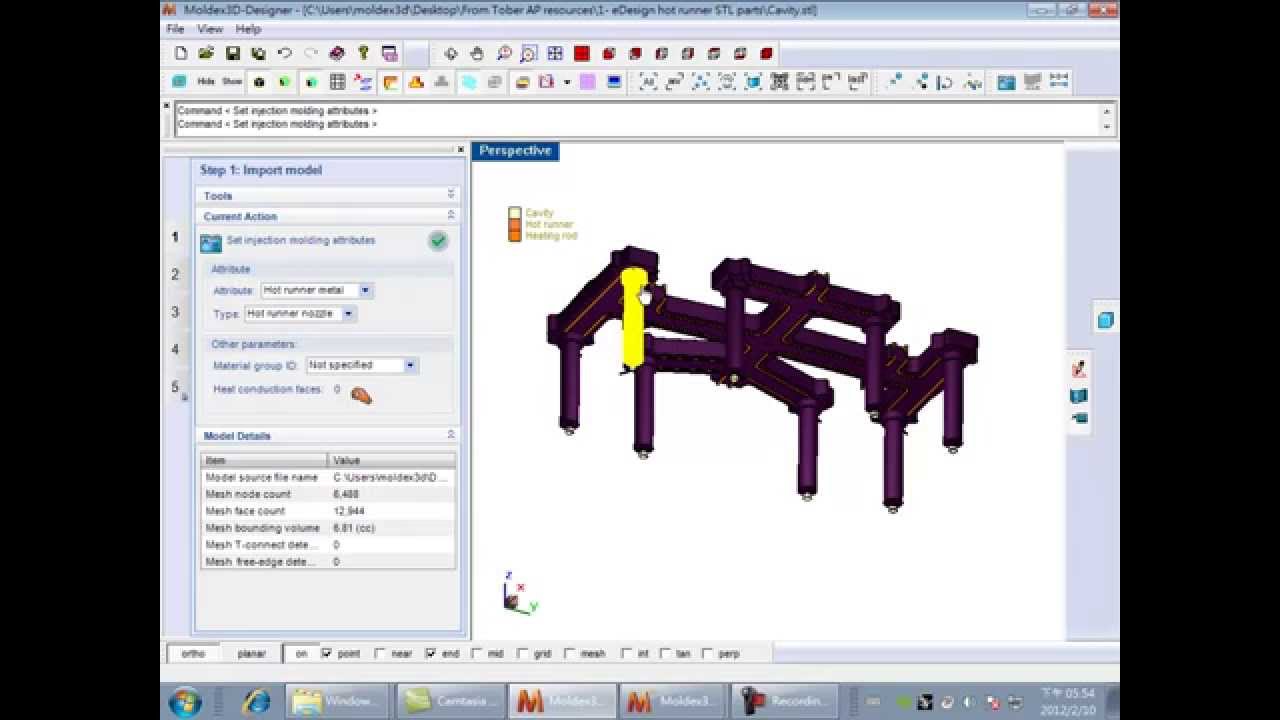This screenshot has height=720, width=1280.
Task: Click the Show objects toolbar button
Action: pos(232,82)
